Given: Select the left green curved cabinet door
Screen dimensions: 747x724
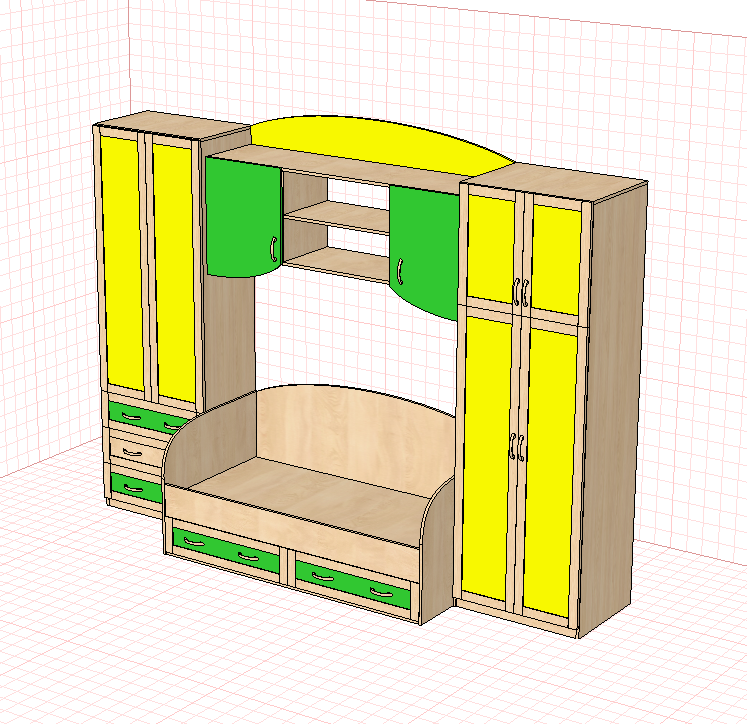Looking at the screenshot, I should [243, 218].
